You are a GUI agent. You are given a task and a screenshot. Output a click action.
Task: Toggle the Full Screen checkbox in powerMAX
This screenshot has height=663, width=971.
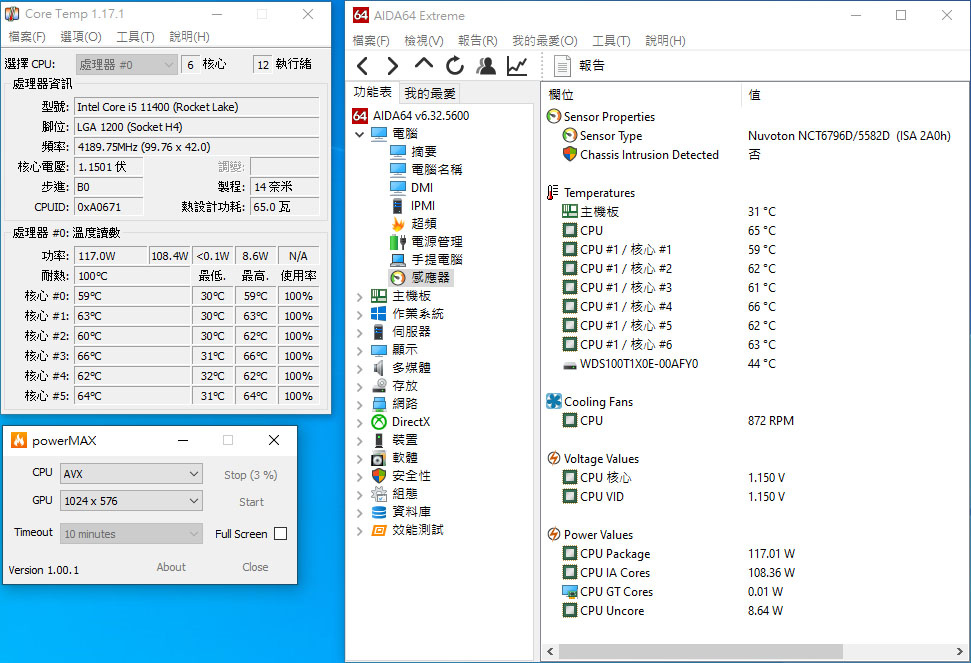point(281,534)
